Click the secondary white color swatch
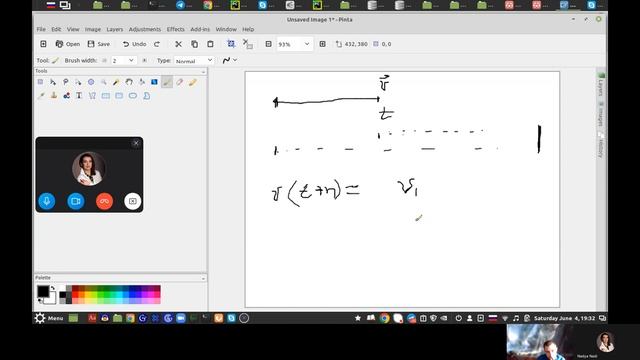The height and width of the screenshot is (360, 640). 51,299
